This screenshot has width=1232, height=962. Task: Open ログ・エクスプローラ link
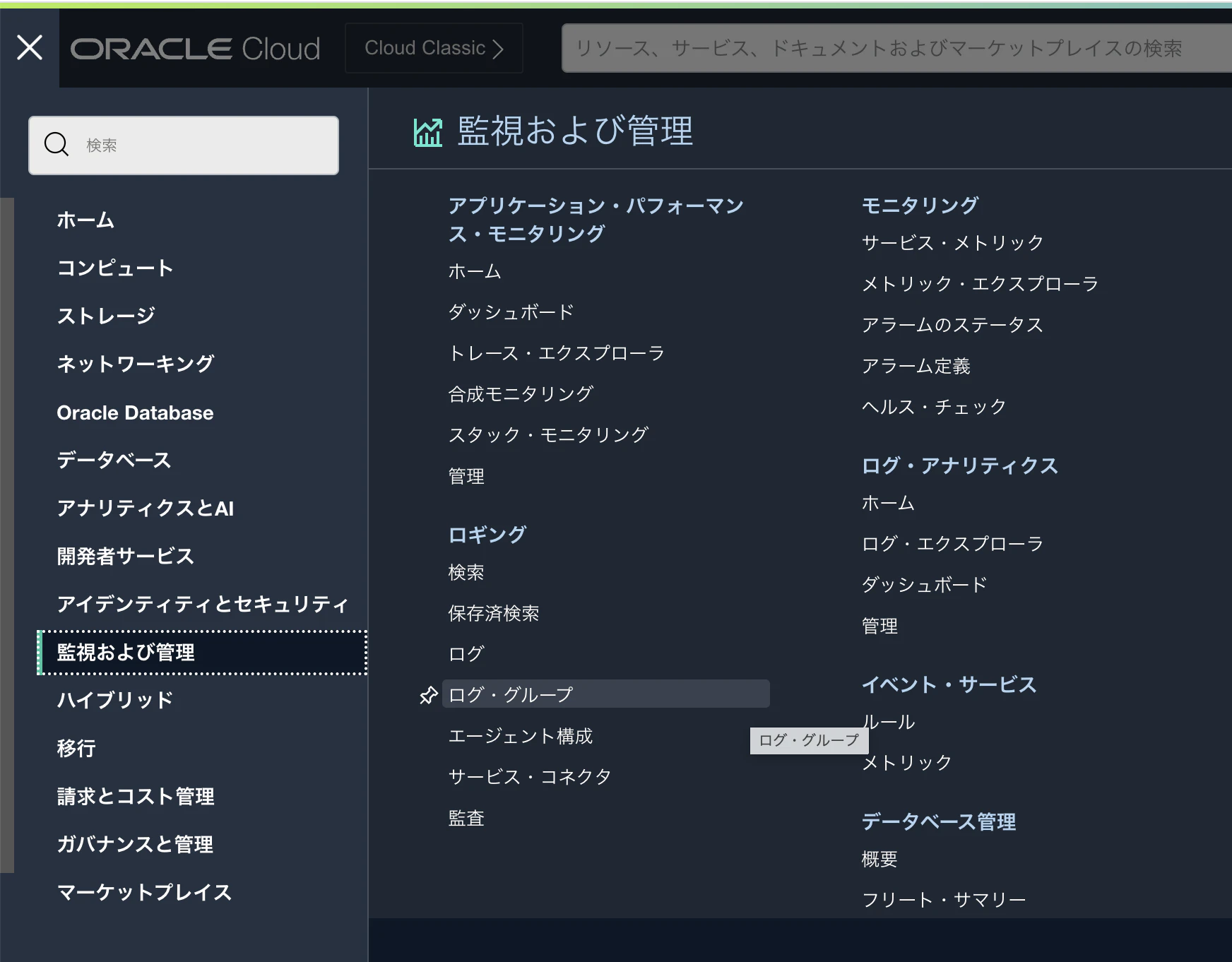(x=952, y=544)
